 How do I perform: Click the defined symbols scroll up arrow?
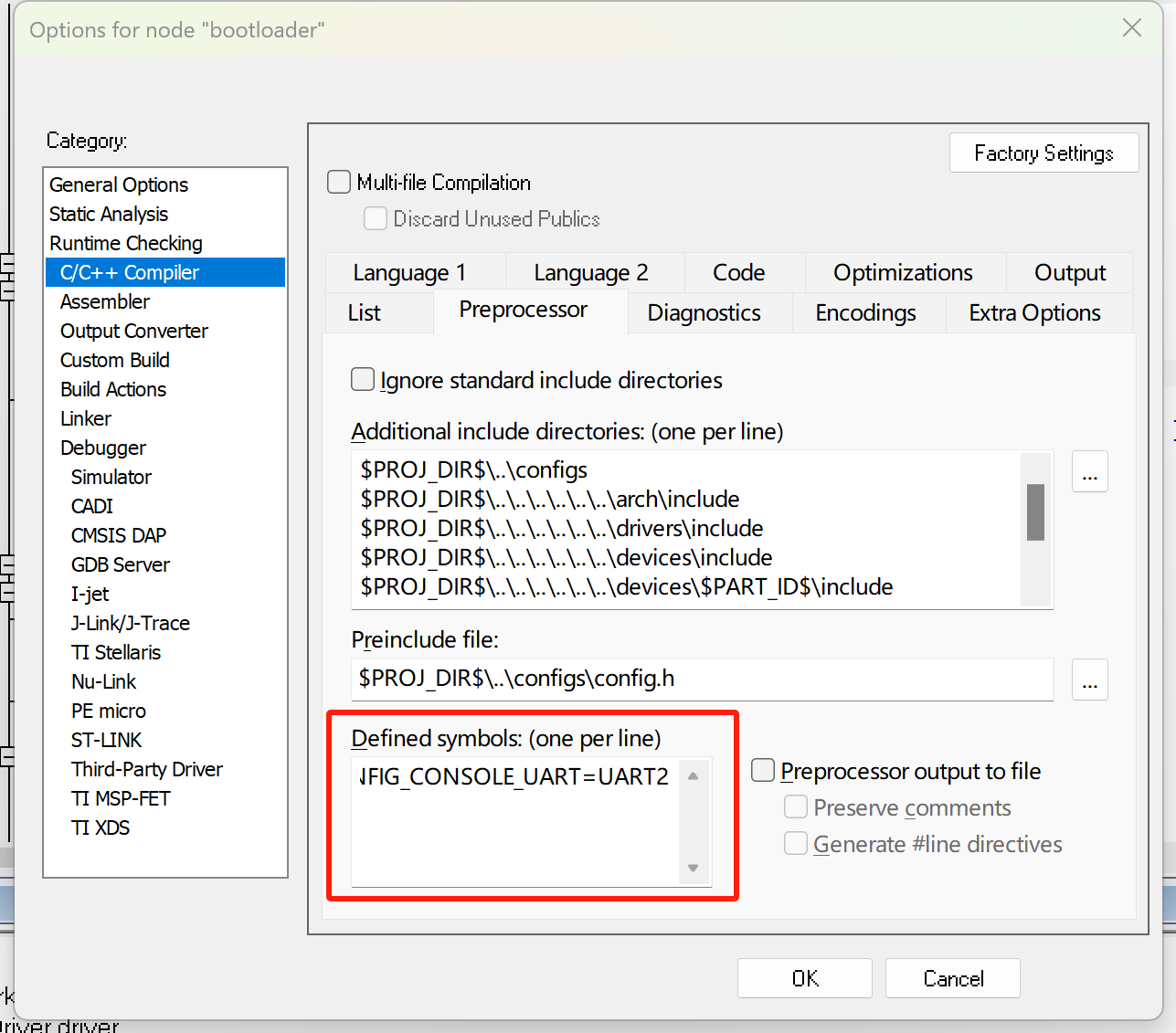[x=693, y=776]
